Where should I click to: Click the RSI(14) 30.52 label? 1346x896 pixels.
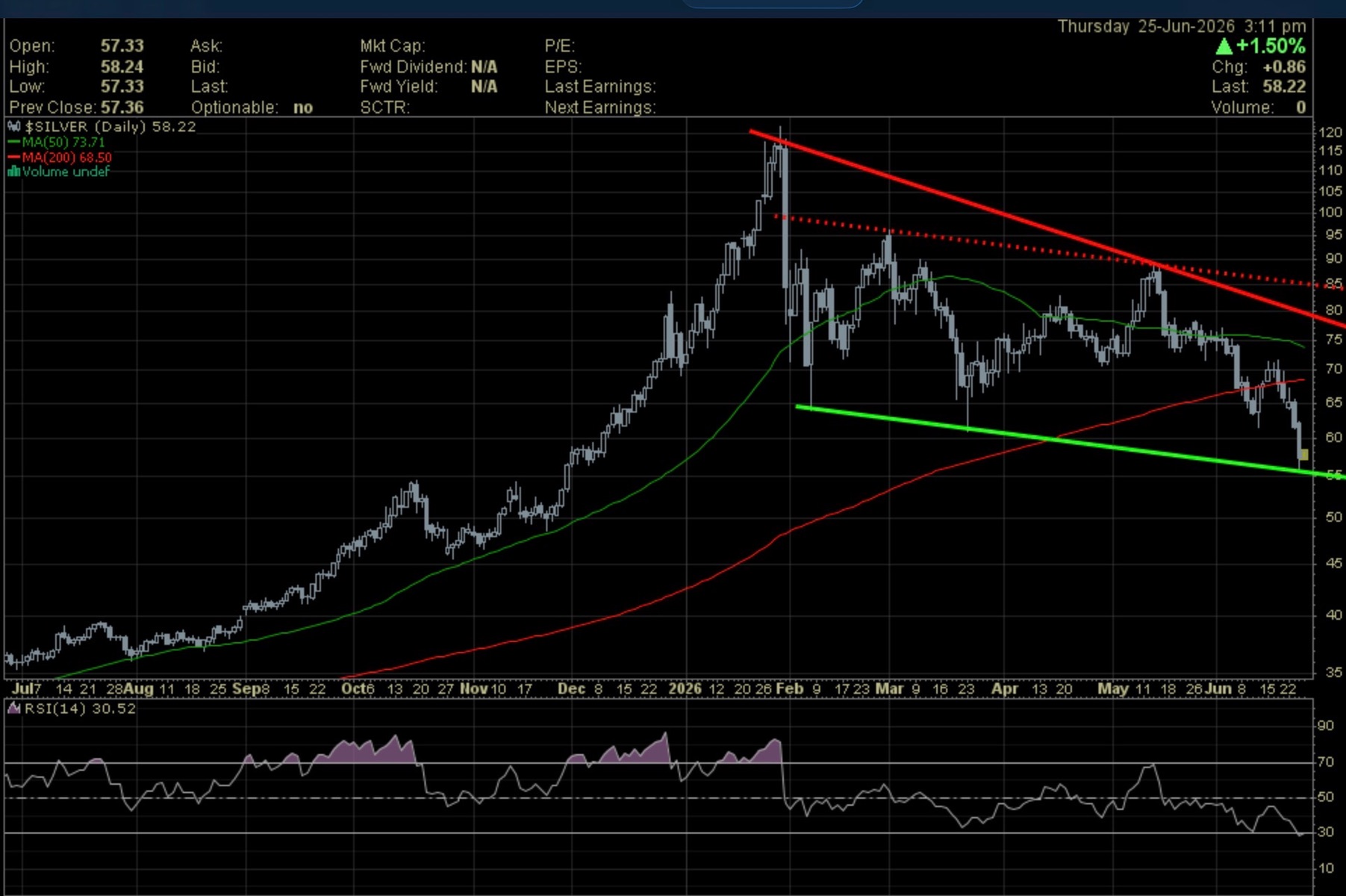80,708
